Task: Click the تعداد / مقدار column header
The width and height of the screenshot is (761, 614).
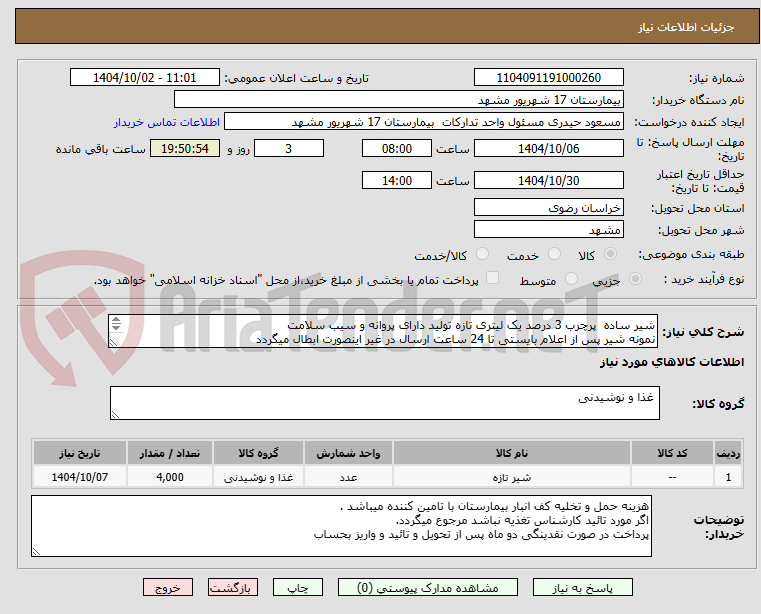Action: [x=170, y=453]
